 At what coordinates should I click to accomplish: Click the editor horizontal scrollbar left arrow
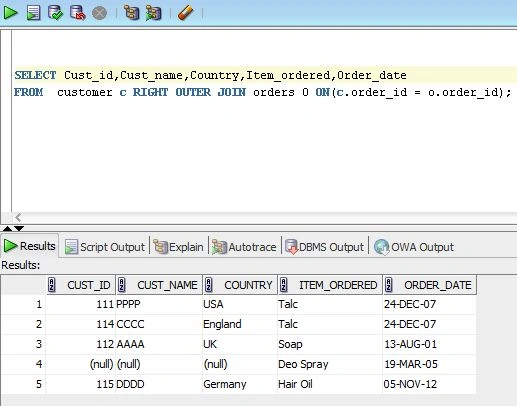(x=18, y=218)
